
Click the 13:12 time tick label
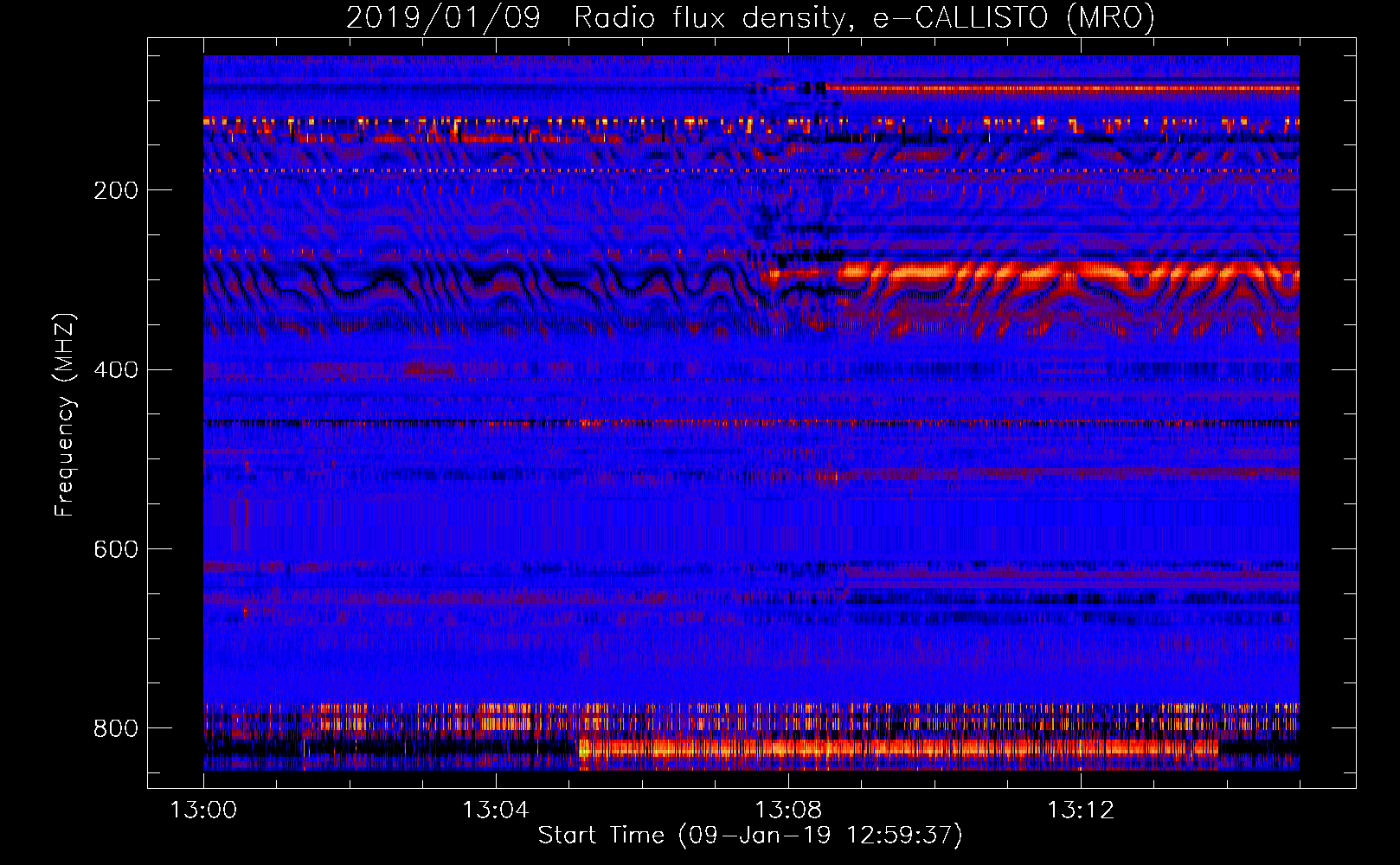1081,811
